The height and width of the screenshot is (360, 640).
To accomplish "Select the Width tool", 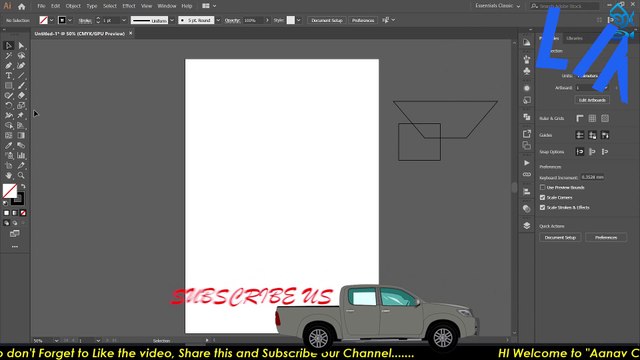I will pos(9,116).
